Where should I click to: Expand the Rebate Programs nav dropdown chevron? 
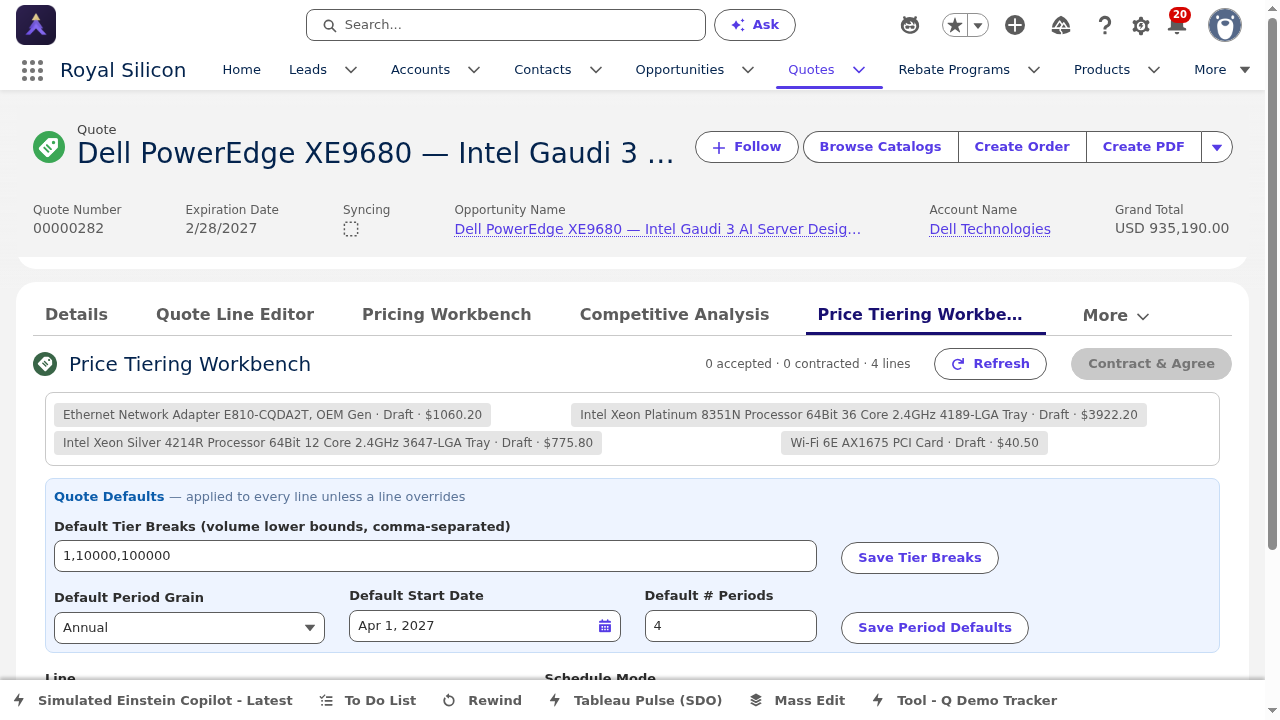1034,70
